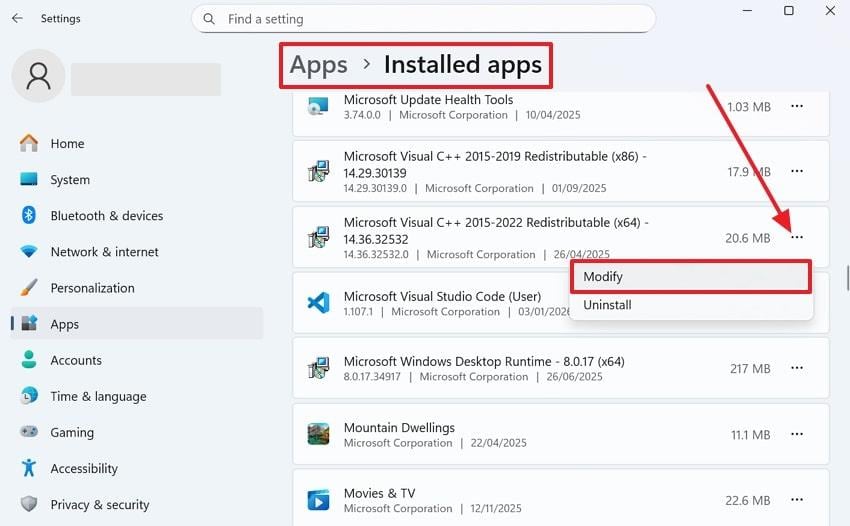
Task: Open three-dot menu for Mountain Dwellings
Action: pos(797,434)
